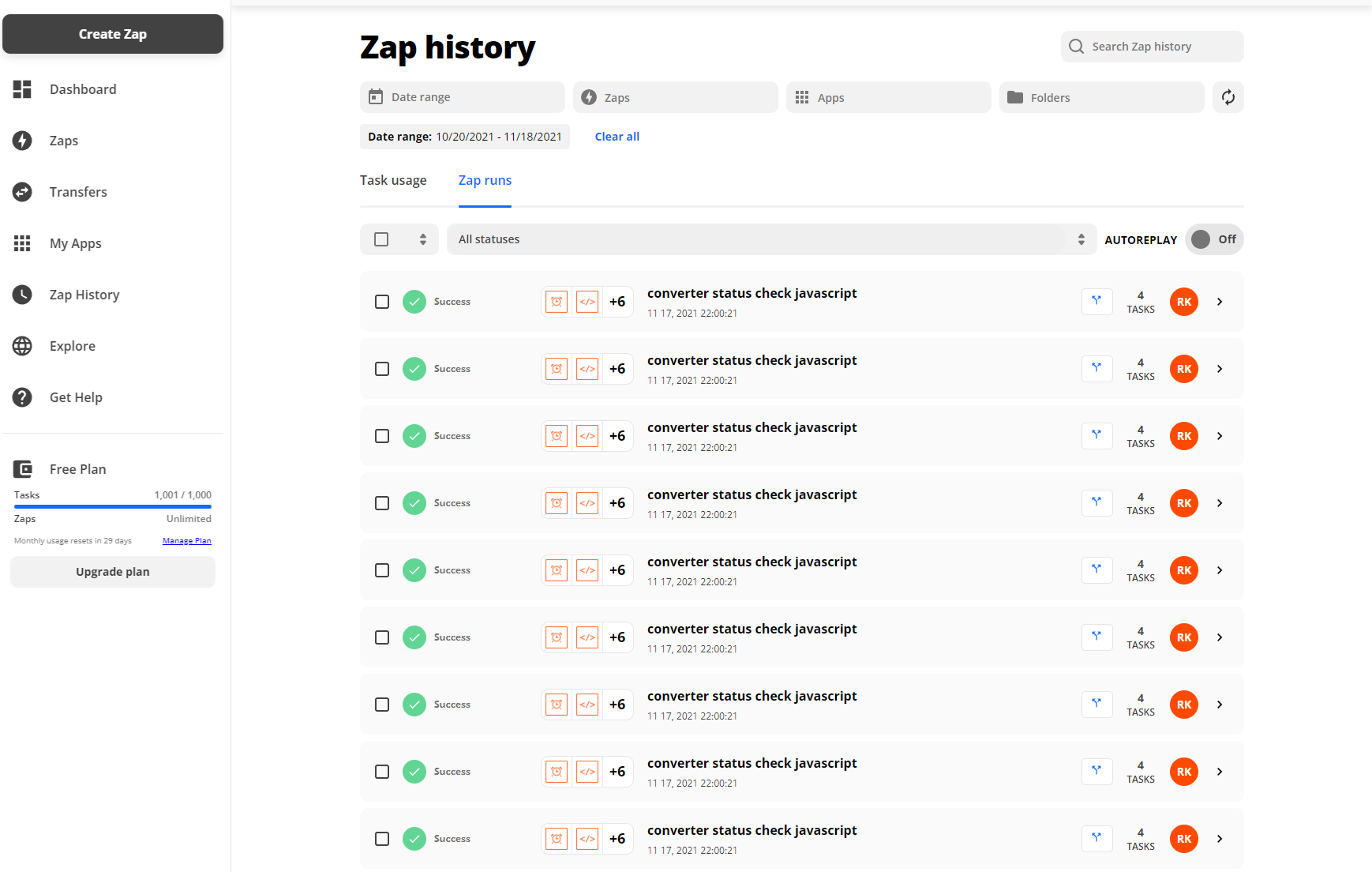Click the green Success checkmark in second run row
This screenshot has height=872, width=1372.
pyautogui.click(x=414, y=369)
